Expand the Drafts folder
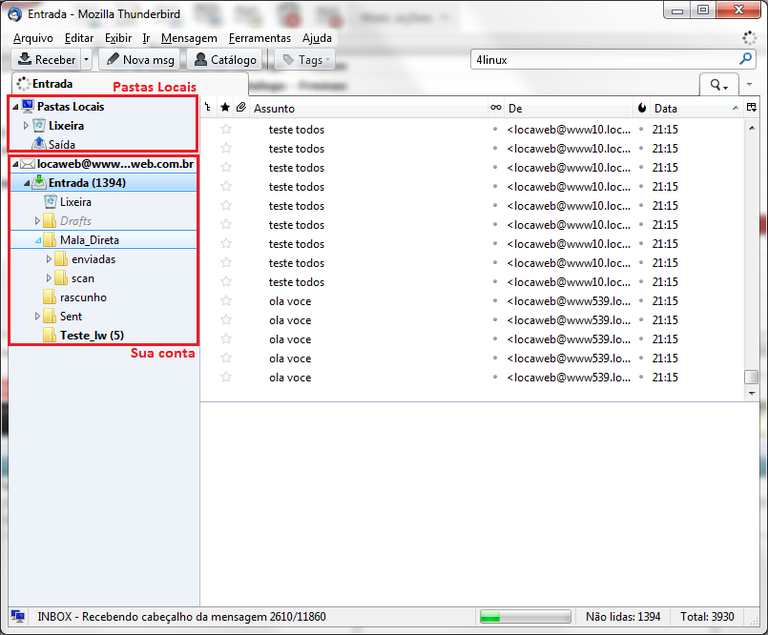The image size is (768, 635). [37, 221]
